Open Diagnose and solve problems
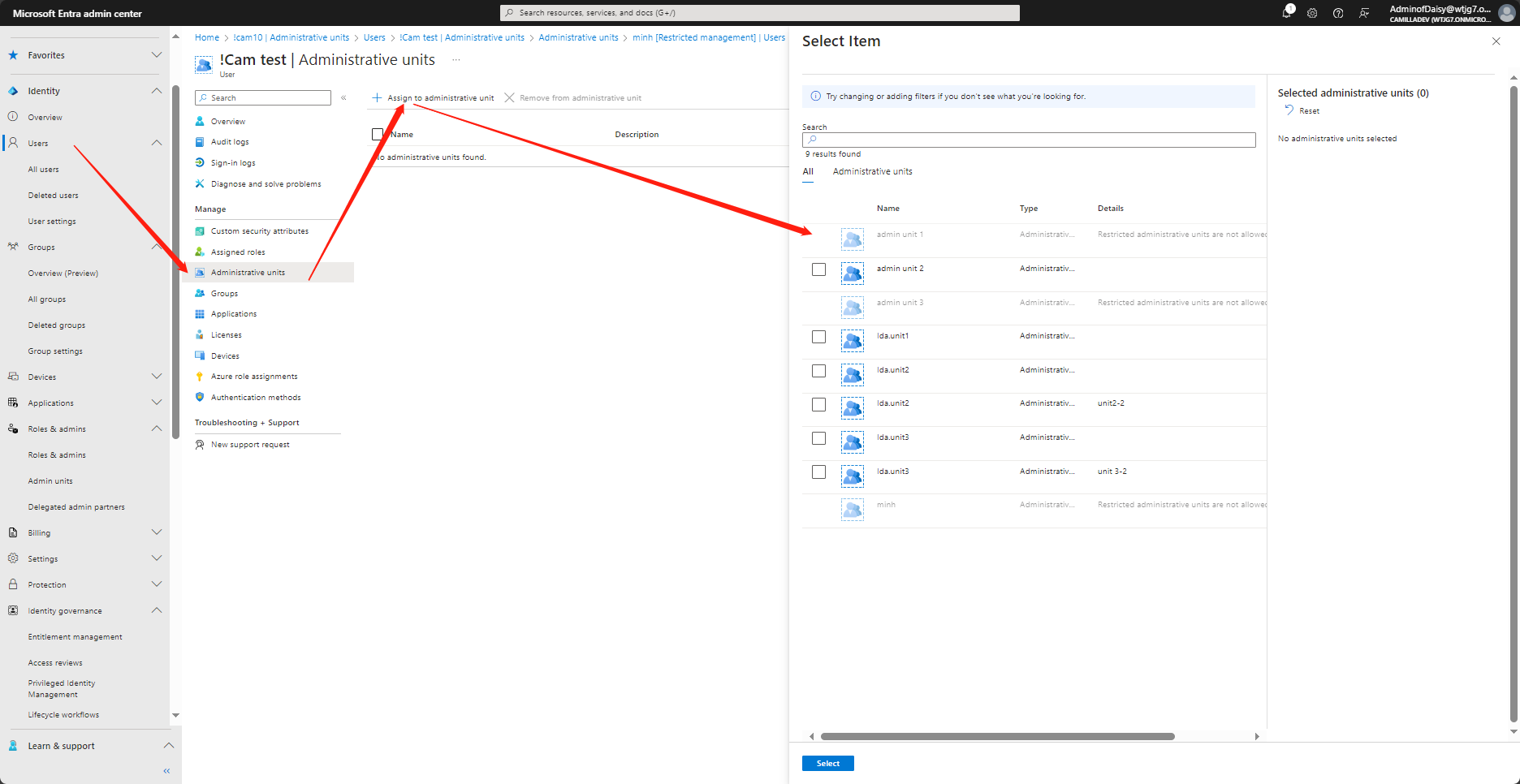This screenshot has height=784, width=1520. [x=266, y=183]
